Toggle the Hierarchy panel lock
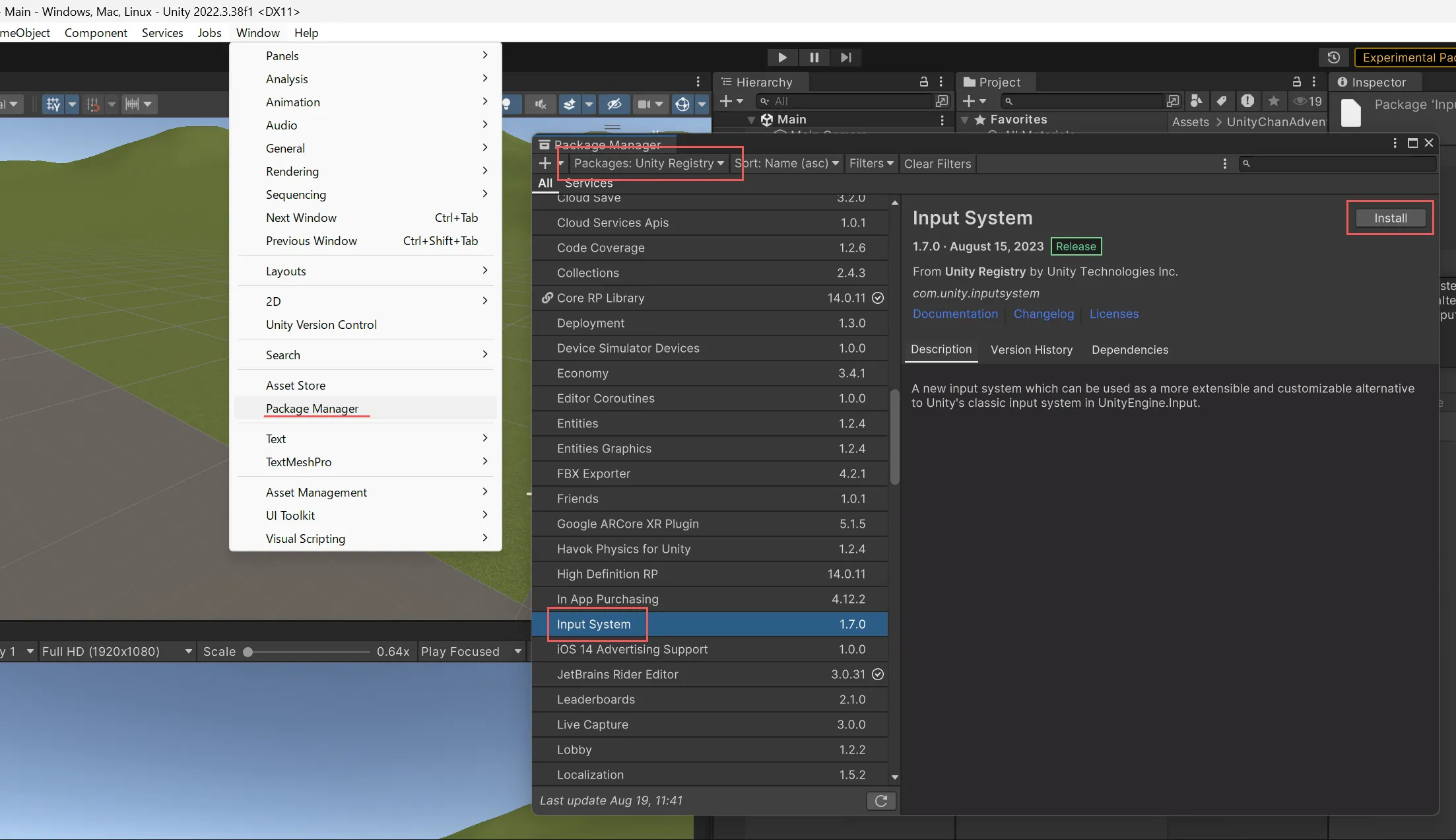 point(923,82)
